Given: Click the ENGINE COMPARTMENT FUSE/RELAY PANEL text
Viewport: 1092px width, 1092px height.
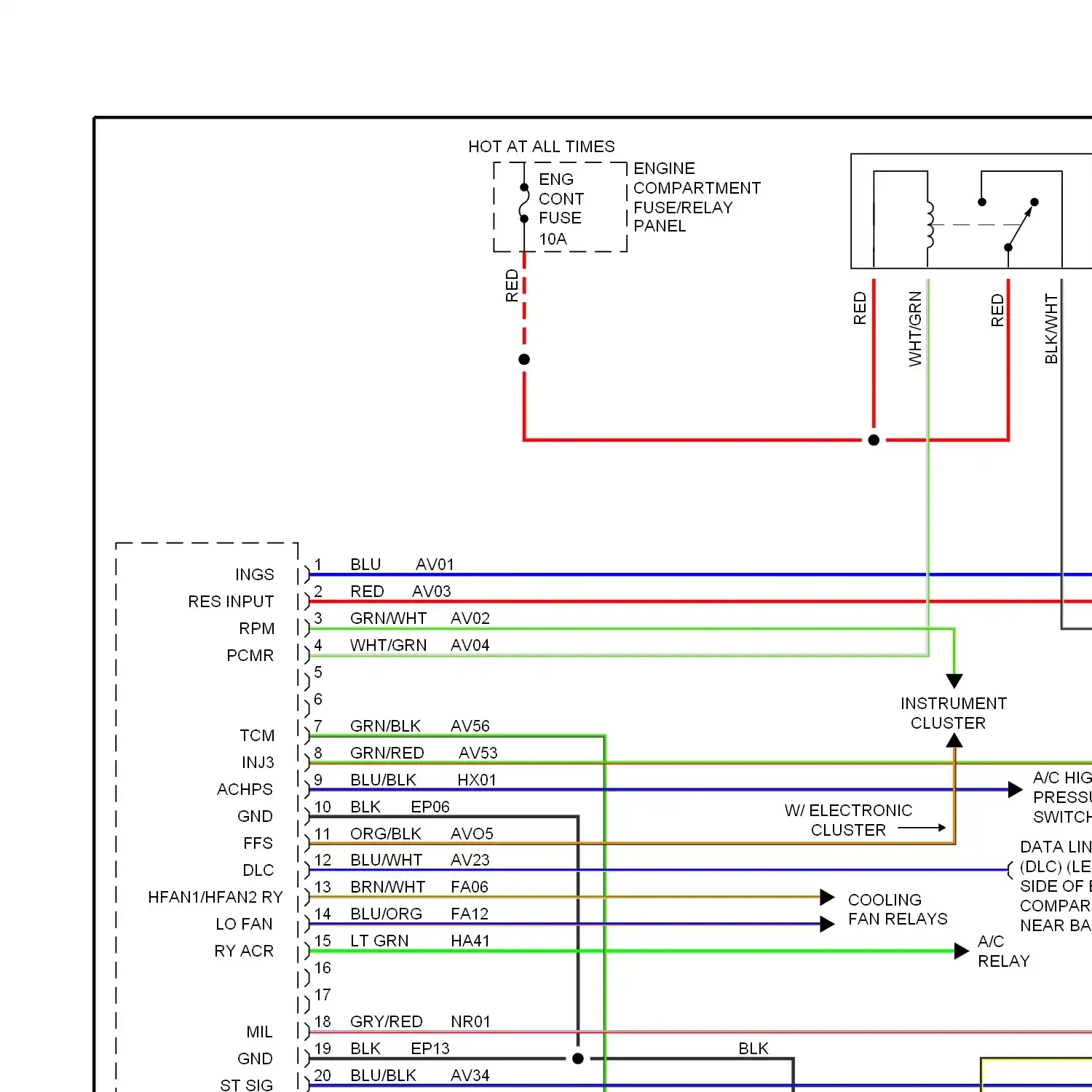Looking at the screenshot, I should click(697, 197).
